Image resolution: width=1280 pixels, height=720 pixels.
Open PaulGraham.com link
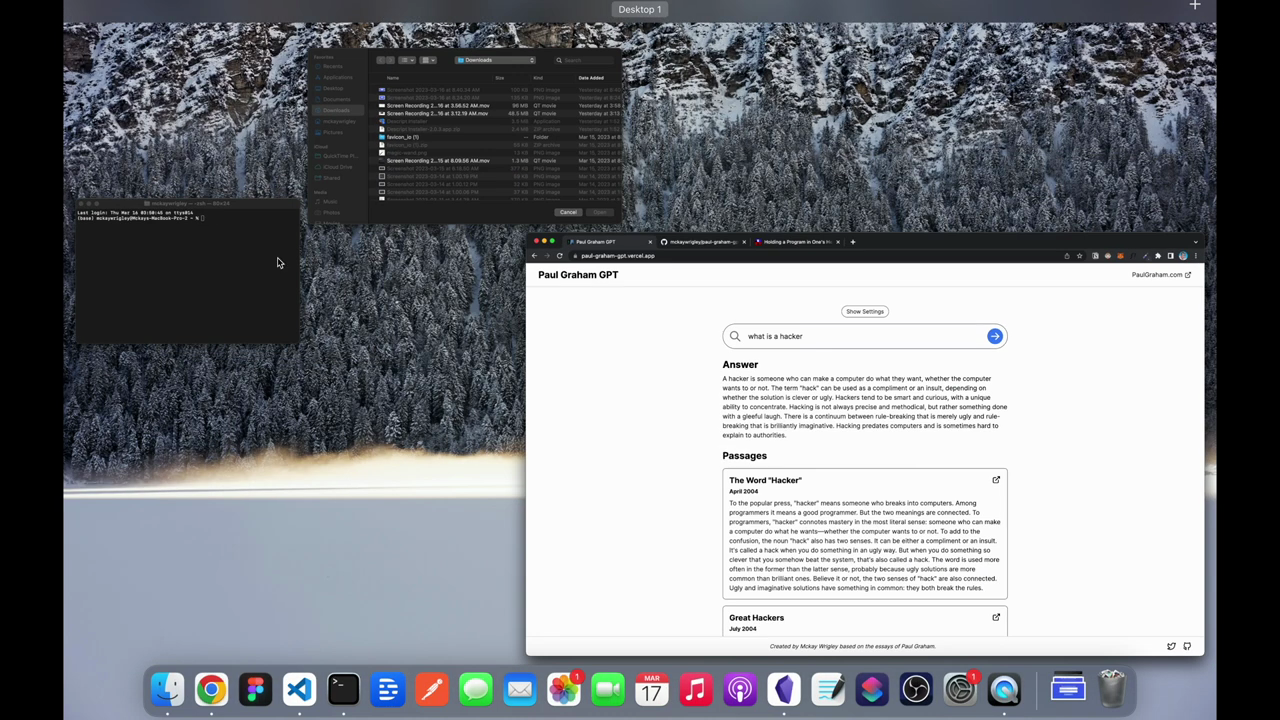tap(1161, 275)
